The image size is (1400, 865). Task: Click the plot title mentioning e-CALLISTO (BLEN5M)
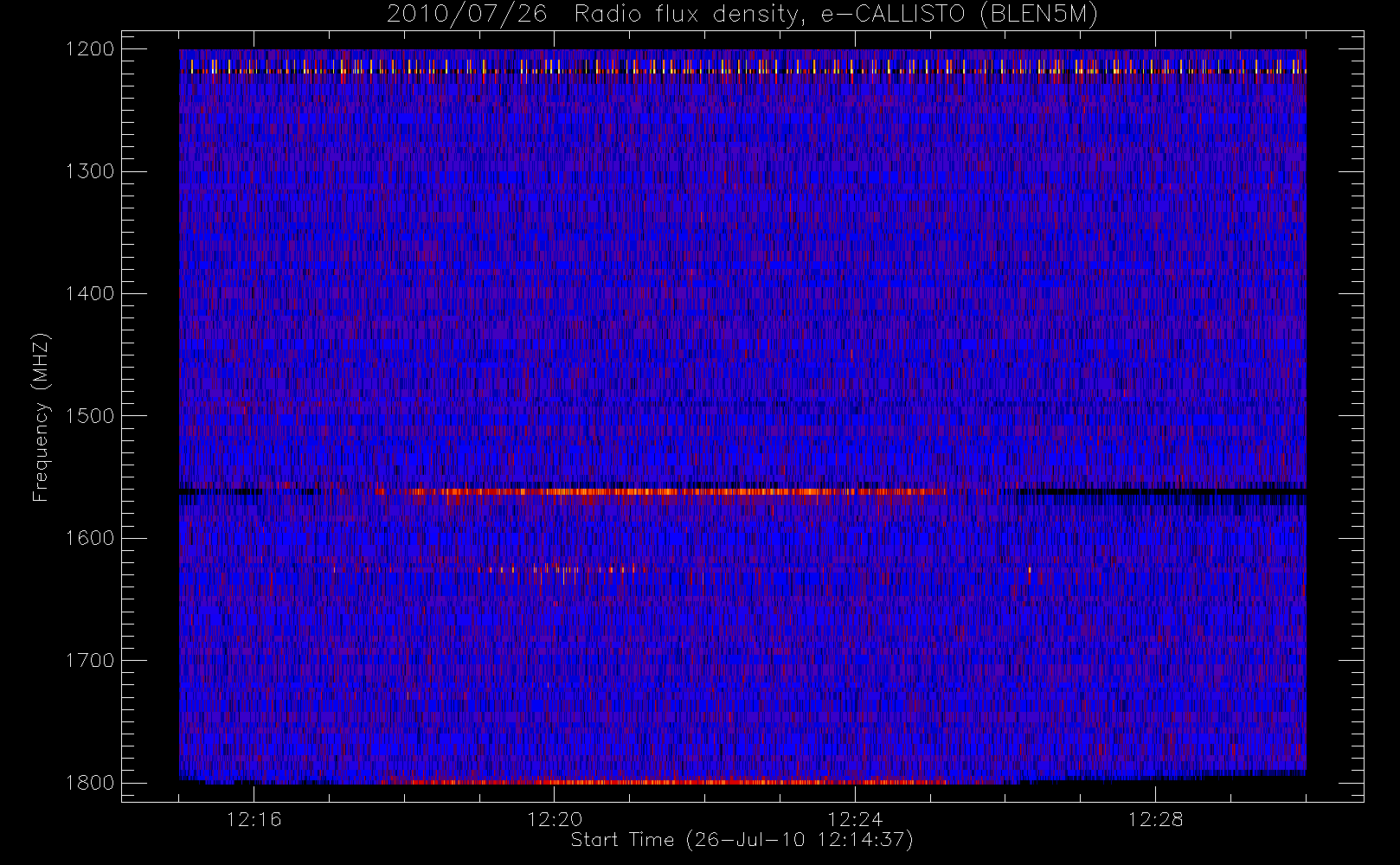pos(742,14)
